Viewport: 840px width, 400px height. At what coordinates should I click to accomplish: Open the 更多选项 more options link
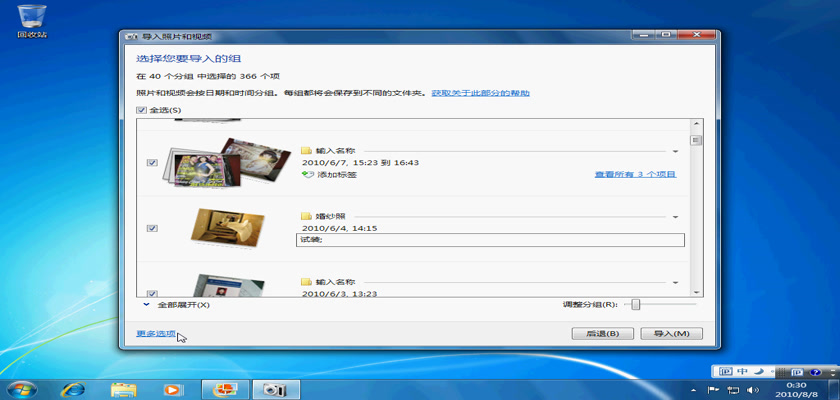[156, 333]
